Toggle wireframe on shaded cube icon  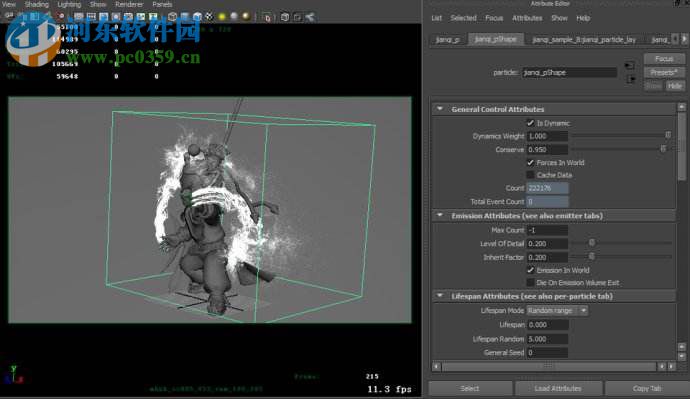tap(197, 17)
